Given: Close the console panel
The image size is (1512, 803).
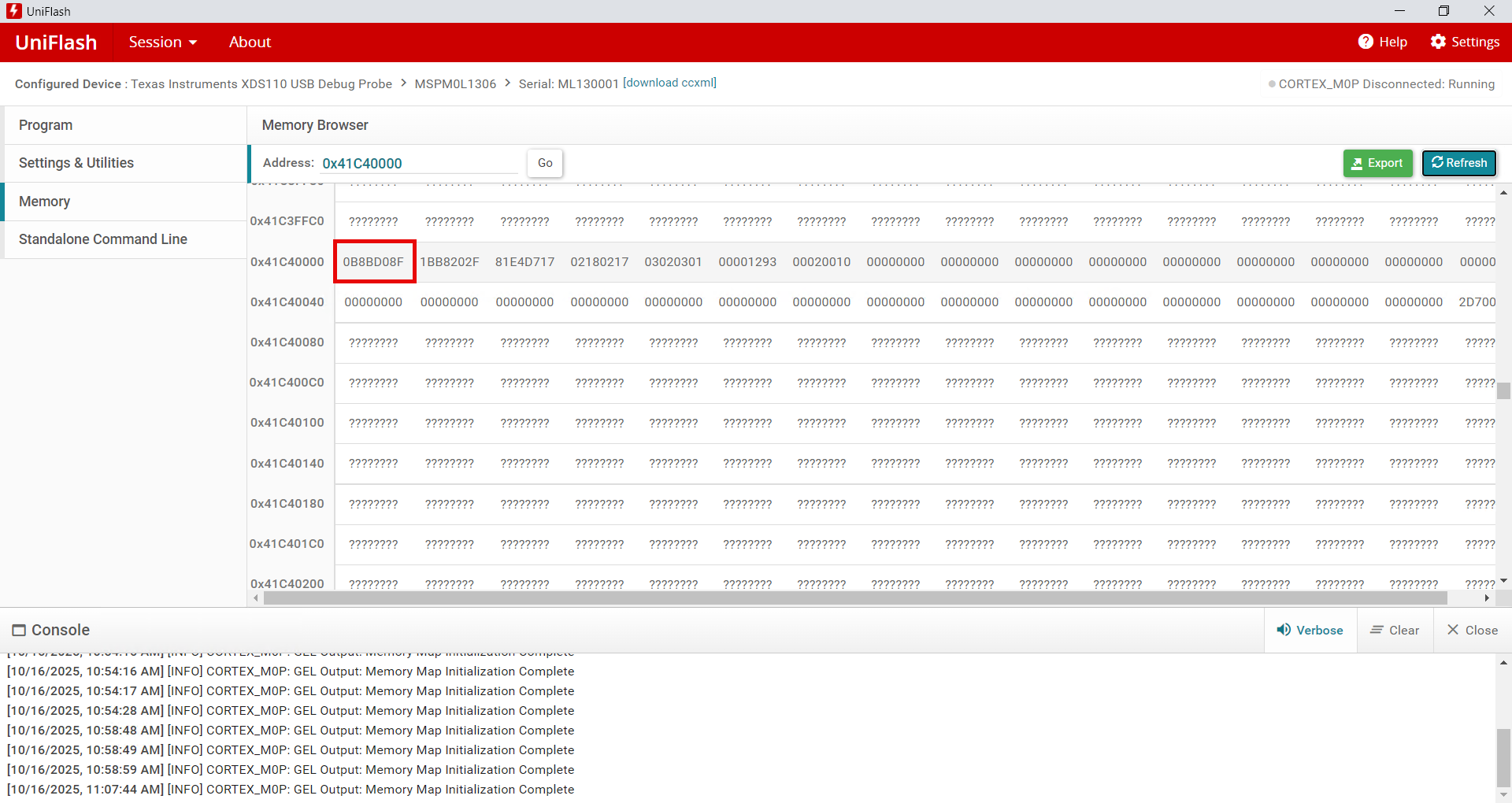Looking at the screenshot, I should (1472, 630).
